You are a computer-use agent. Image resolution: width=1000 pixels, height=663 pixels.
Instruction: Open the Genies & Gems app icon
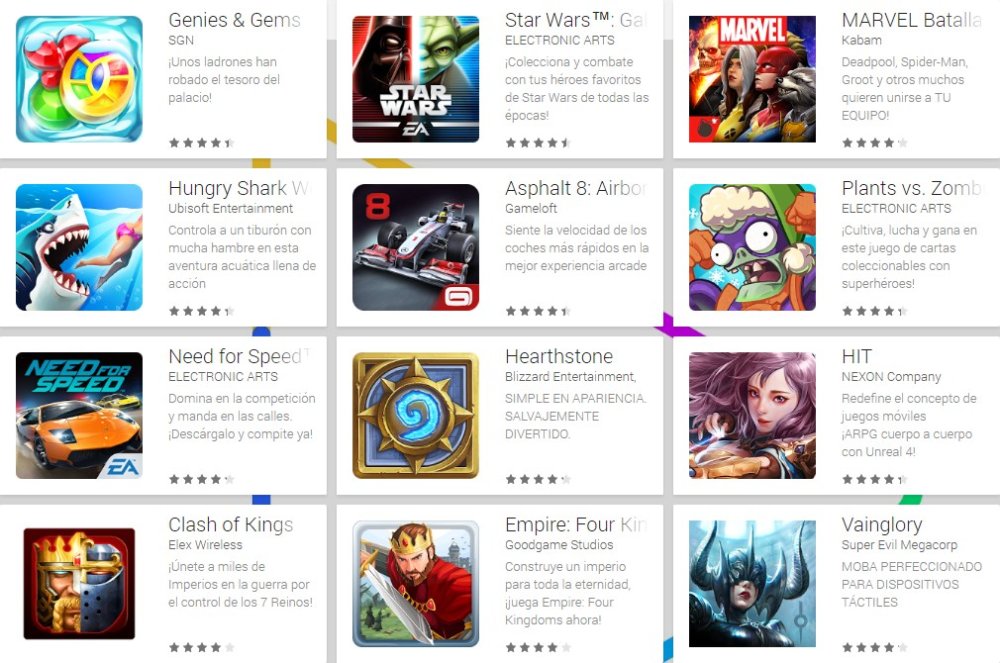[79, 79]
